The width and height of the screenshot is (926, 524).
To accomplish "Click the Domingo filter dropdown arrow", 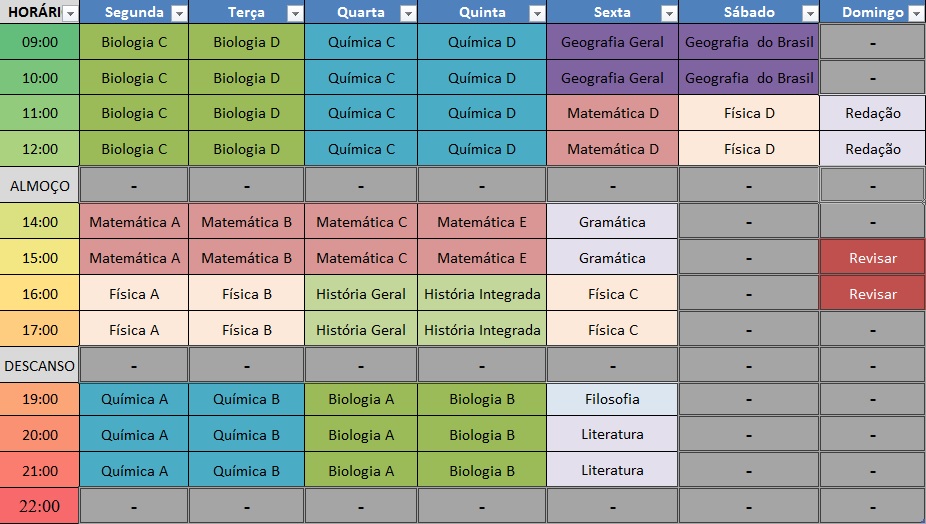I will [915, 13].
